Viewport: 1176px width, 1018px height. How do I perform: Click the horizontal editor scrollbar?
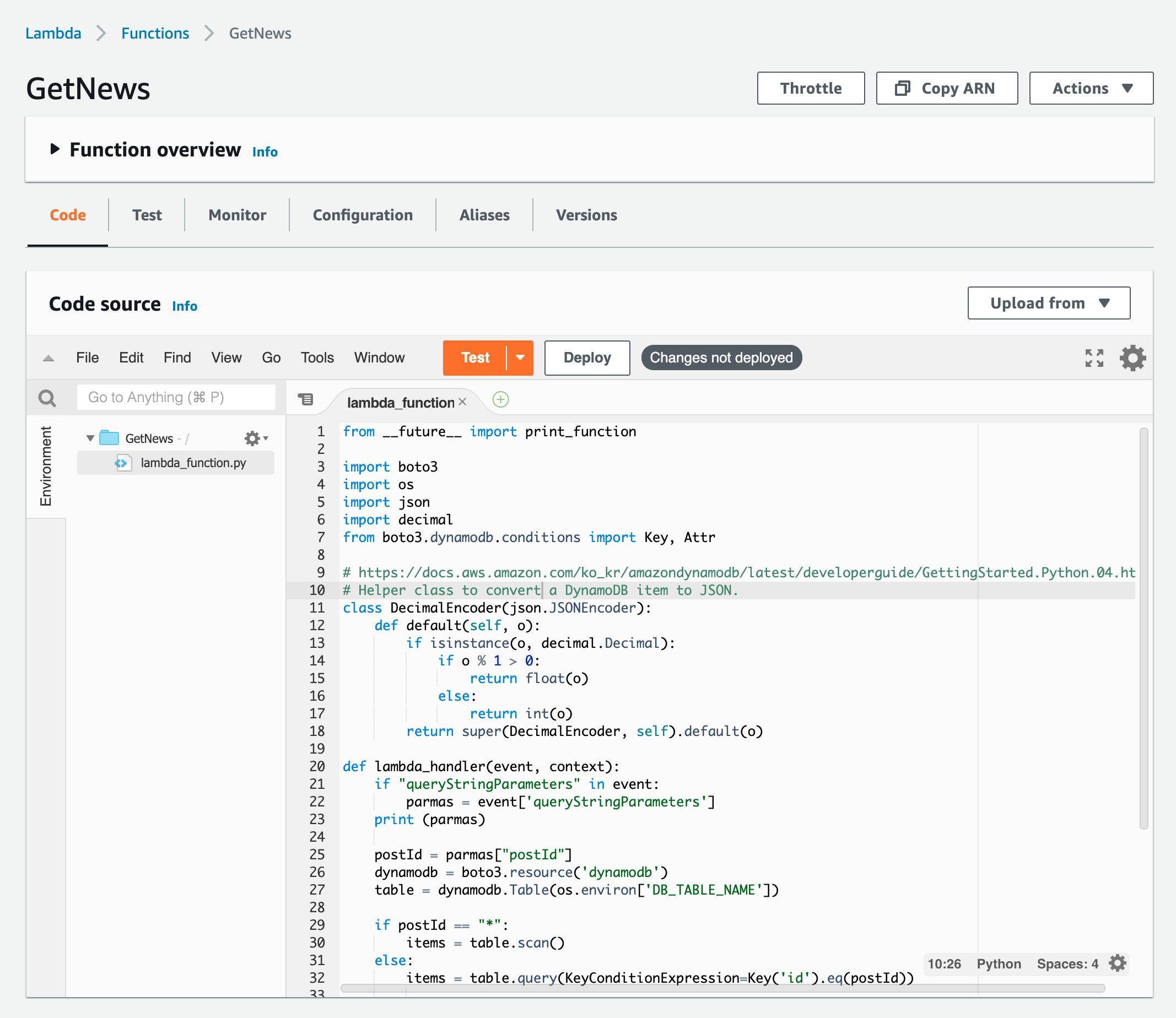(722, 988)
